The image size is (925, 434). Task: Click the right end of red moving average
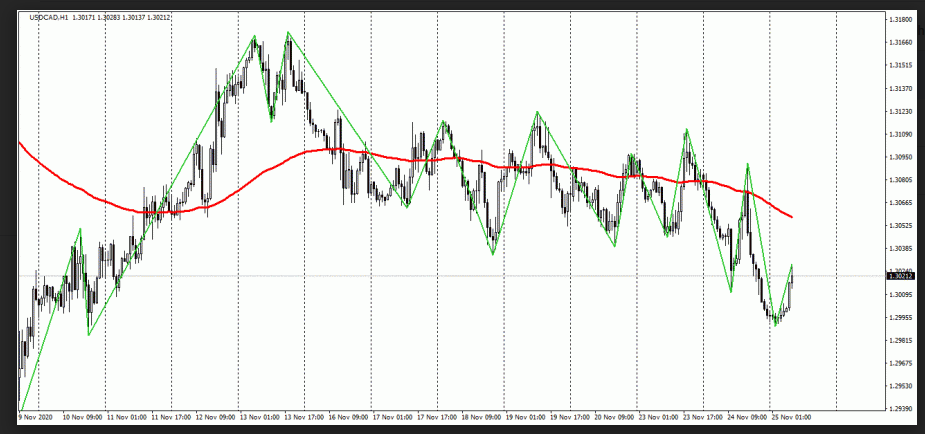tap(793, 217)
